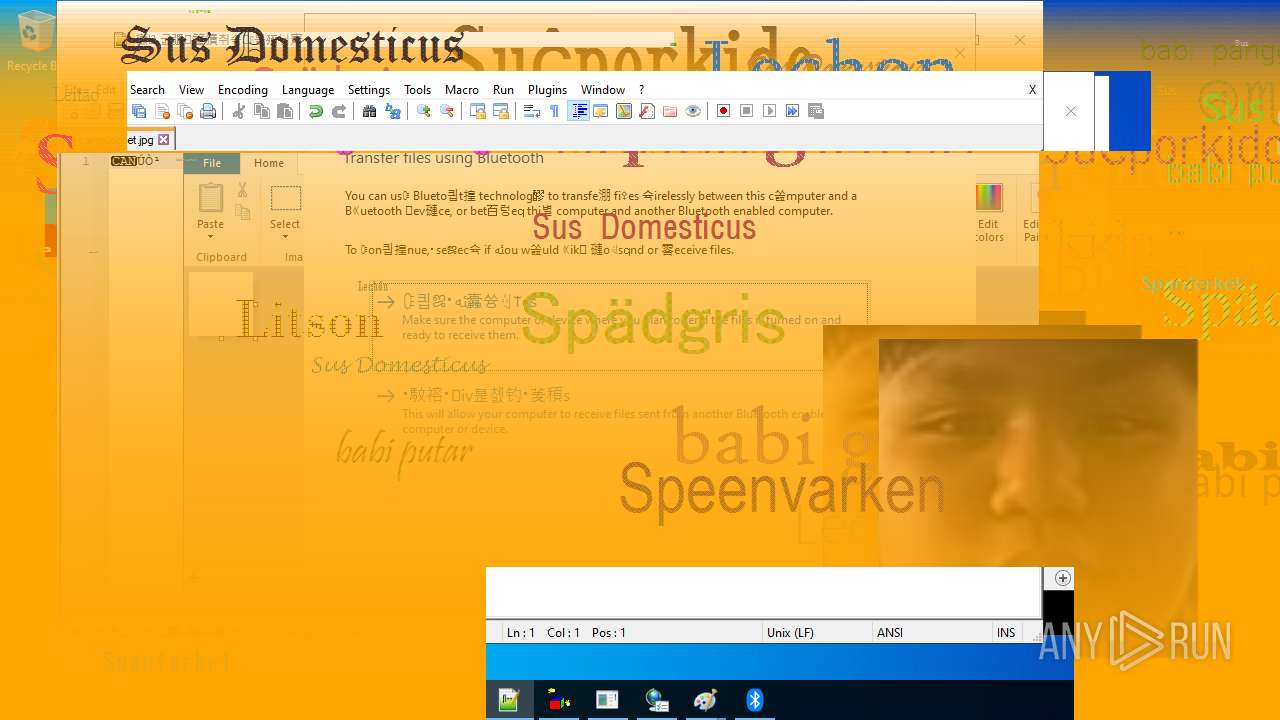Click the macro Playback icon
1280x720 pixels.
(x=769, y=111)
